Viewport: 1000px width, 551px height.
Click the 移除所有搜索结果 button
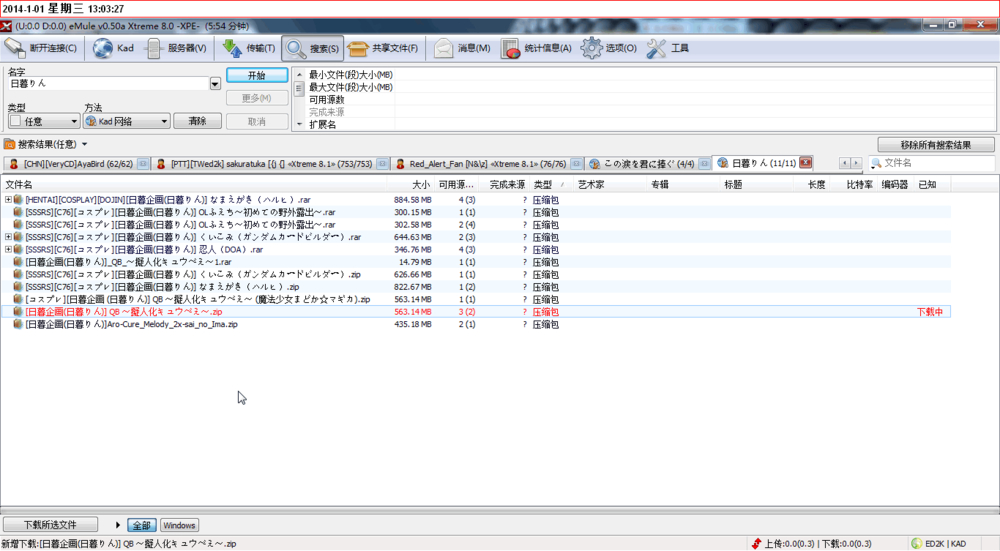936,145
